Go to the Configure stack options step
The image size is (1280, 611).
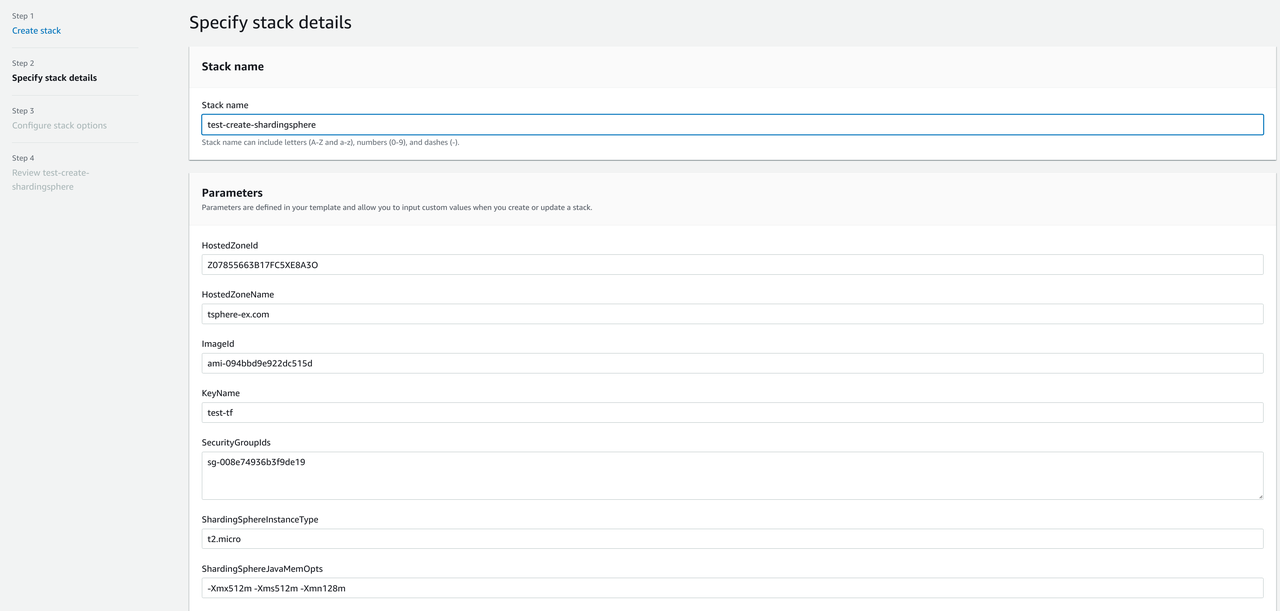(59, 126)
